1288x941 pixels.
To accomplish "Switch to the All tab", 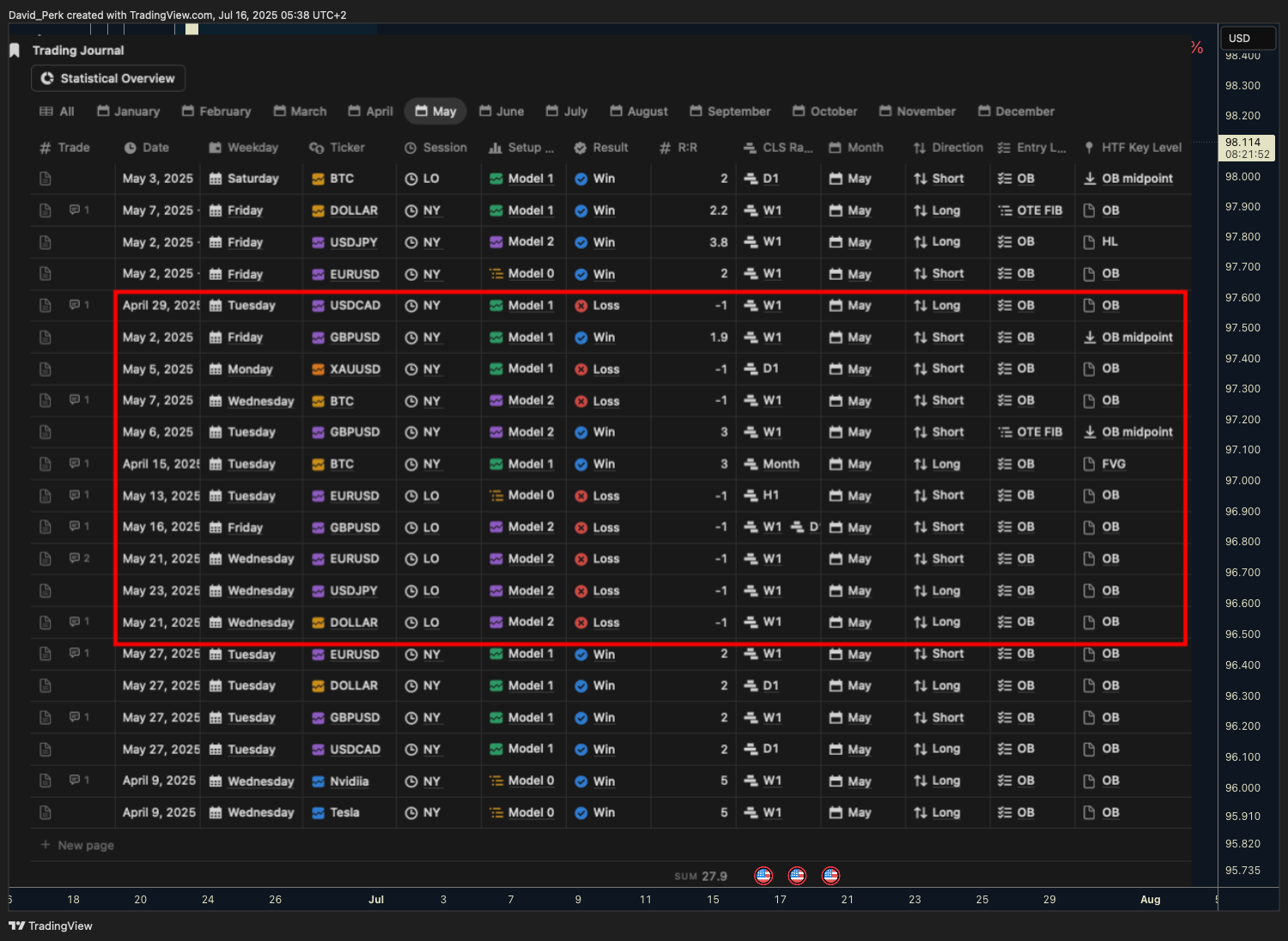I will [58, 112].
